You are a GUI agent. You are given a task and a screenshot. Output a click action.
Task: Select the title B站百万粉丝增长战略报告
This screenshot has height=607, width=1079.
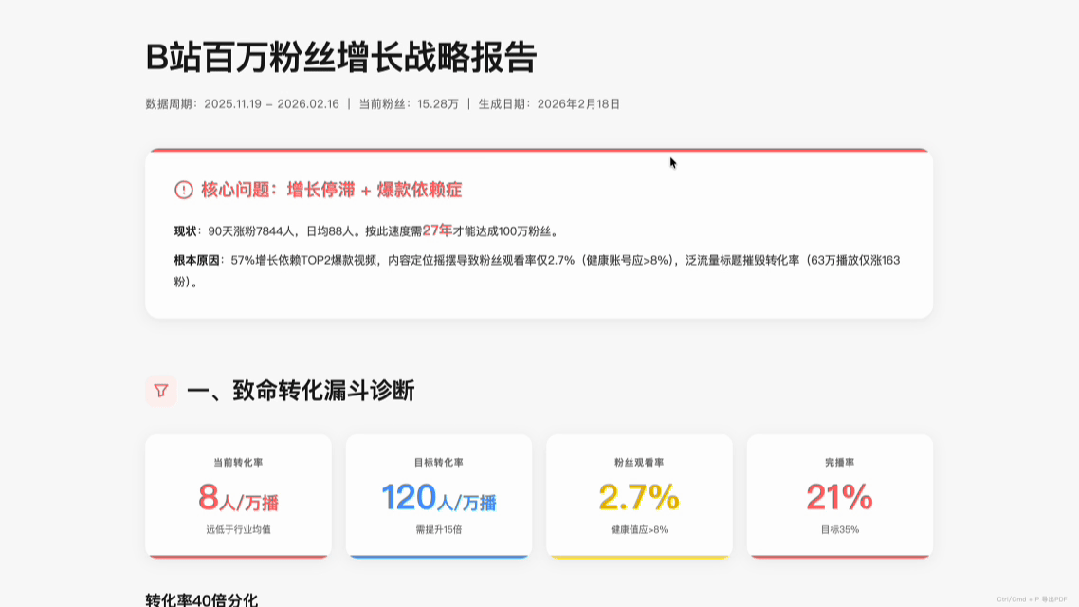pos(341,57)
